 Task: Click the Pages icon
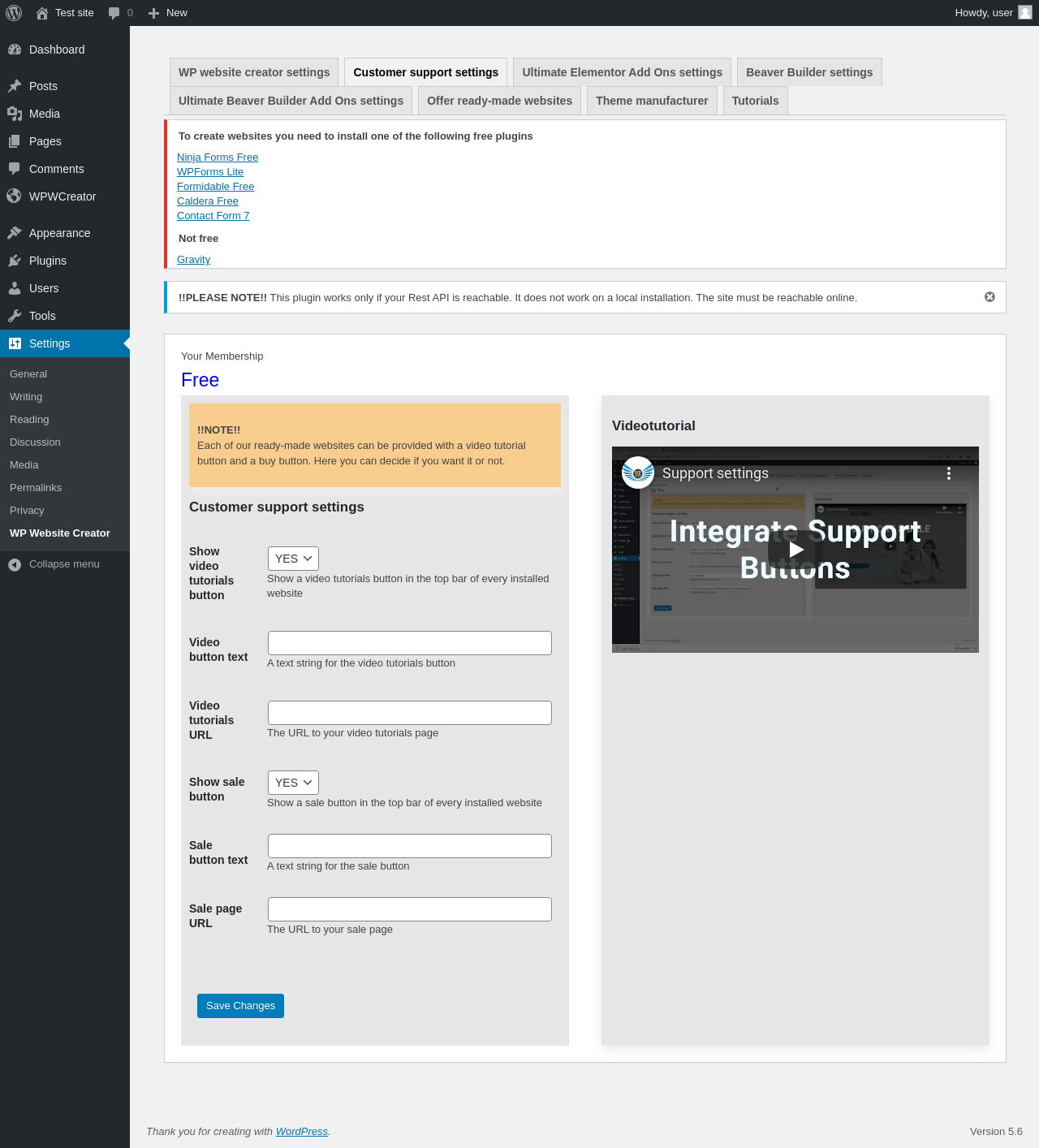(15, 141)
